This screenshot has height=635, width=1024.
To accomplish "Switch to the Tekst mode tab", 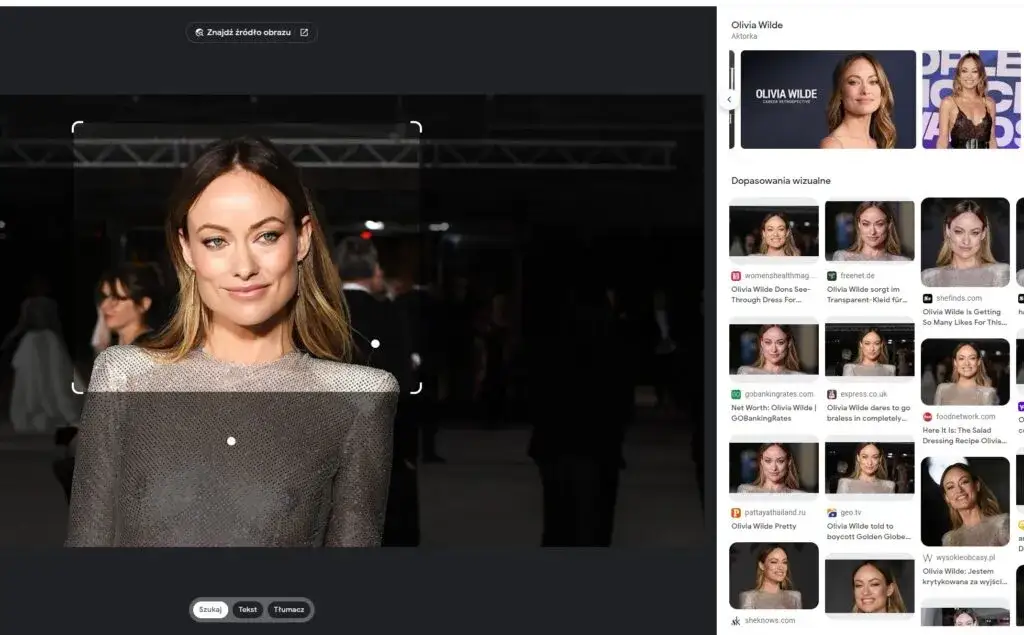I will click(x=247, y=609).
